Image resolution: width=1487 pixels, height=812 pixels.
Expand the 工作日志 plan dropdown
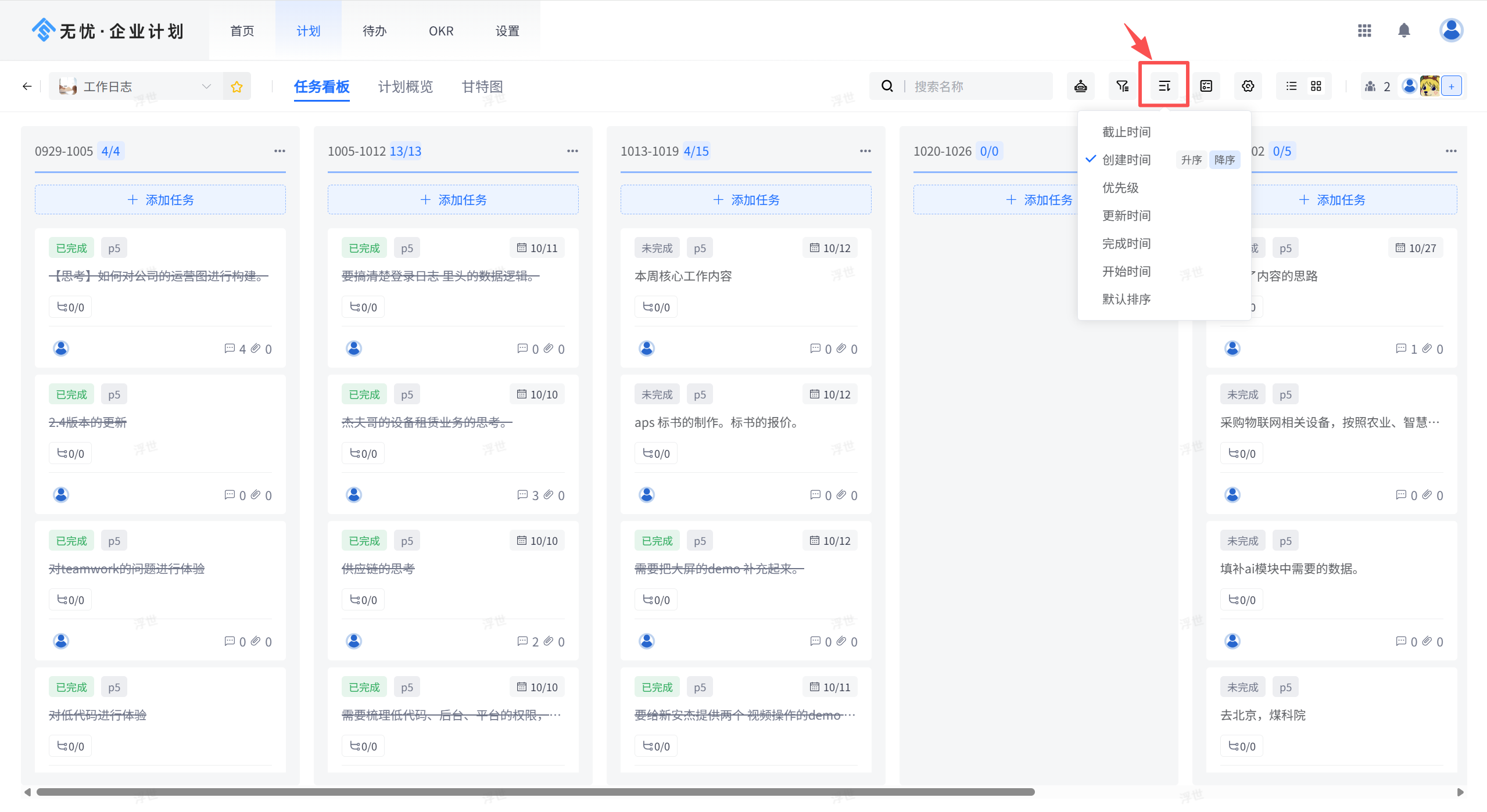(206, 87)
